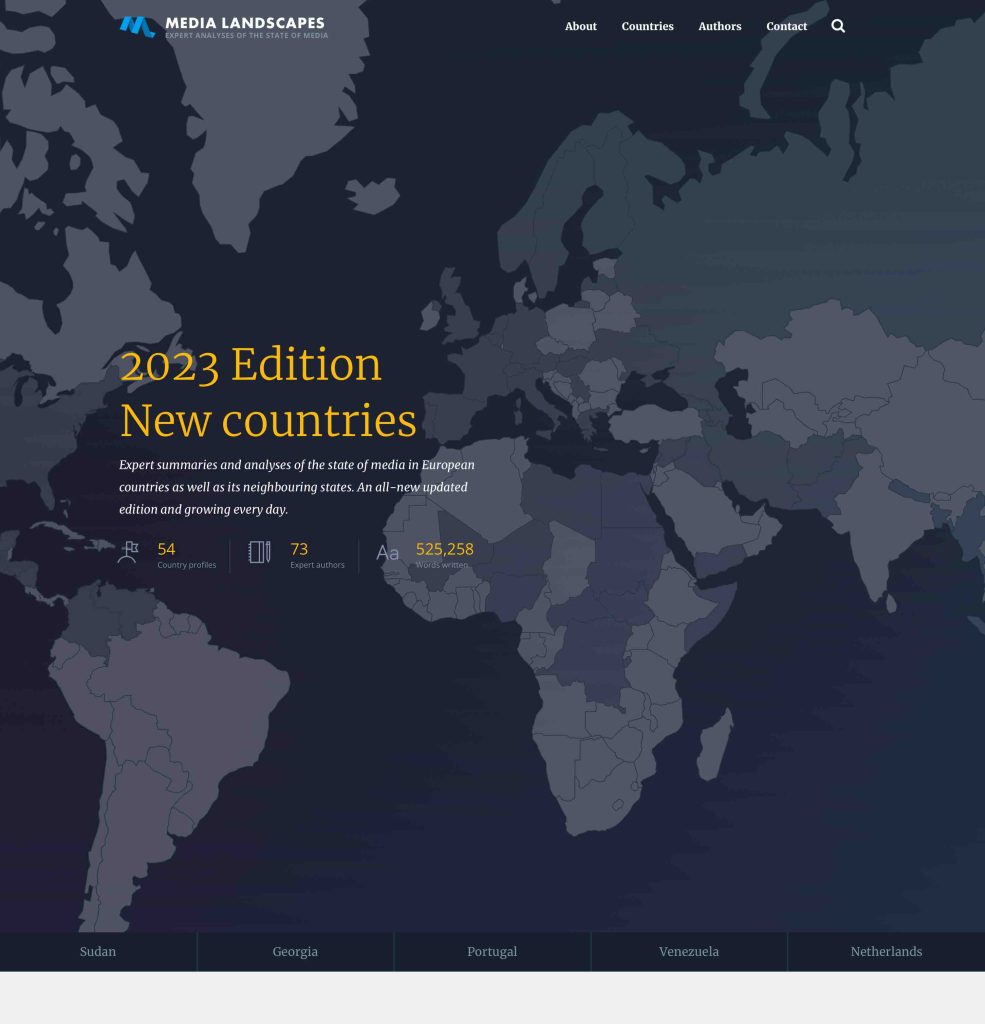Navigate to the Contact page
Screen dimensions: 985x1024
[786, 26]
